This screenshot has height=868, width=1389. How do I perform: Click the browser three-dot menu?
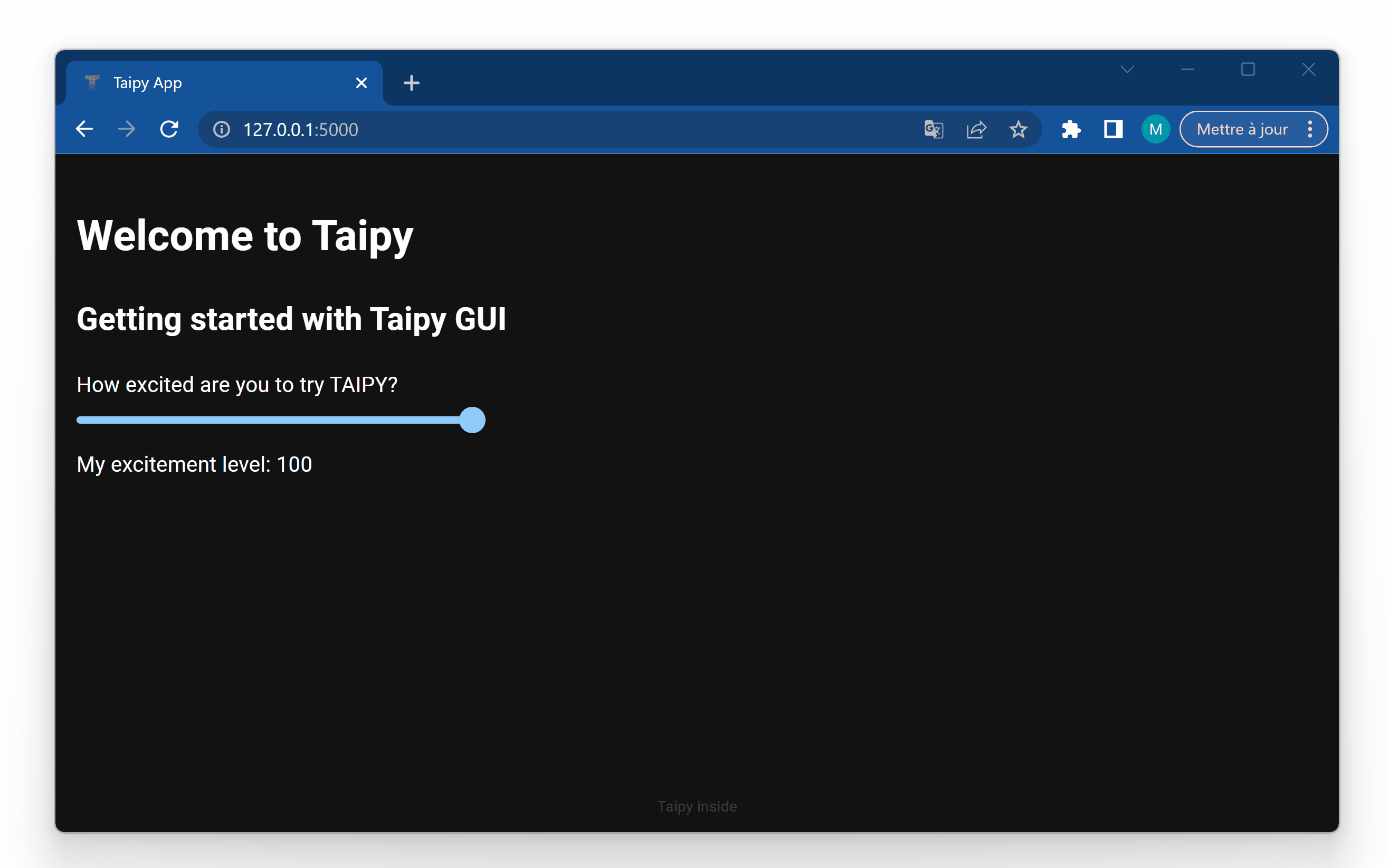(x=1311, y=128)
